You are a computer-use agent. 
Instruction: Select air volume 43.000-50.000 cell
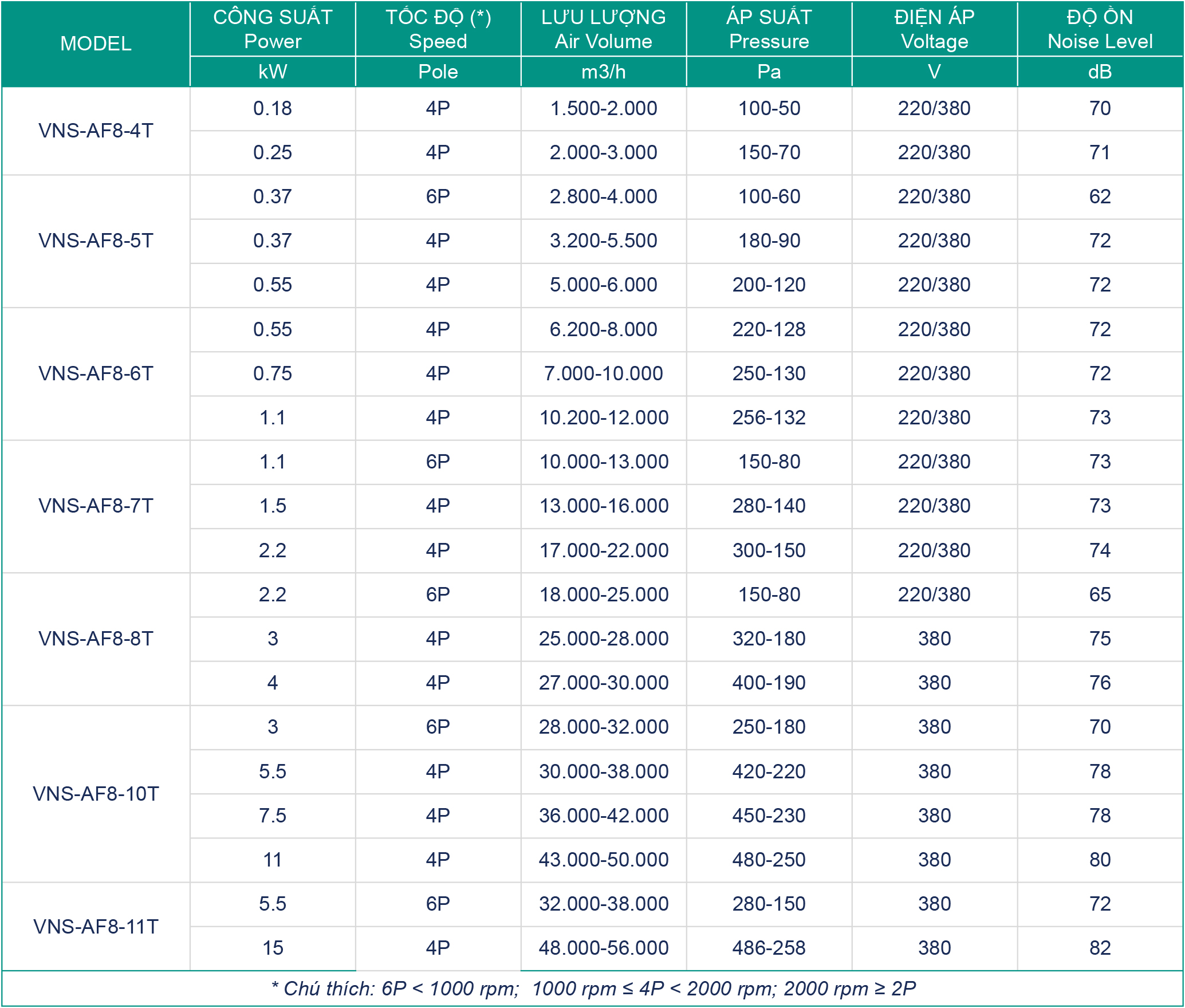[604, 860]
